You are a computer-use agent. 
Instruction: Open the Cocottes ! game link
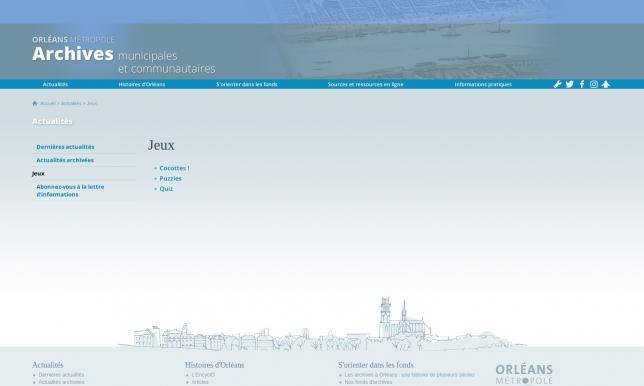click(174, 168)
